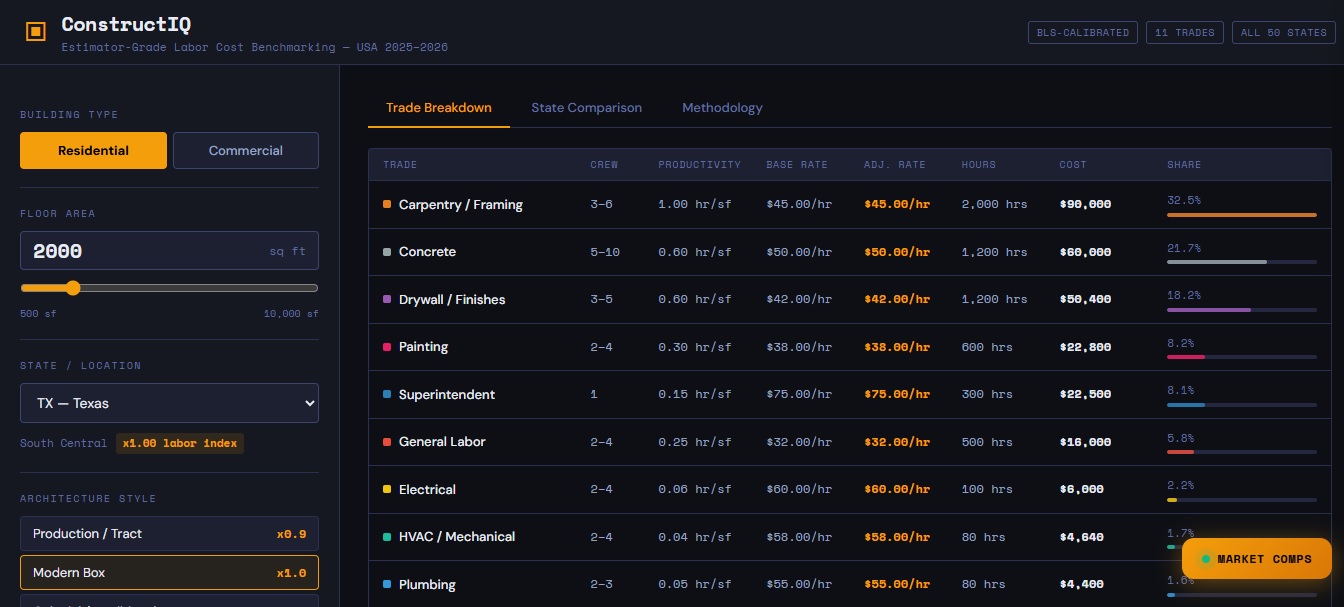Image resolution: width=1344 pixels, height=607 pixels.
Task: Click the blue Superintendent trade color marker
Action: (x=387, y=394)
